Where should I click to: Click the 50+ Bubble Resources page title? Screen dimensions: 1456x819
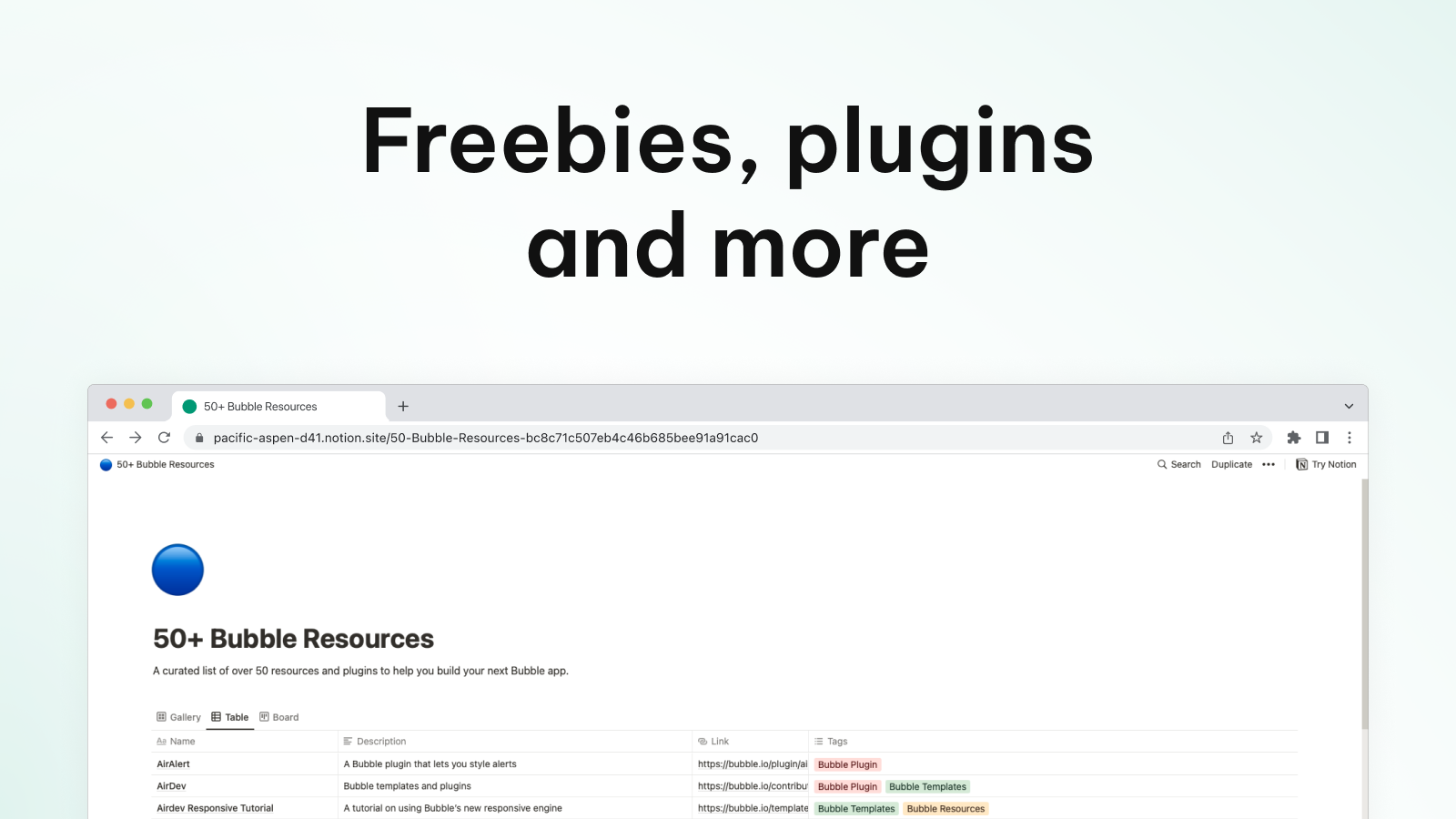click(x=293, y=639)
